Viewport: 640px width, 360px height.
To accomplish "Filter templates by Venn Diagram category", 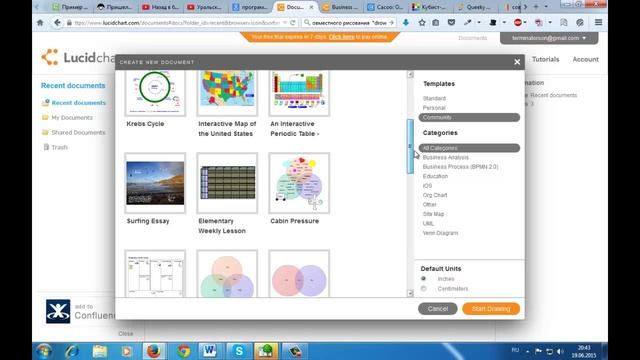I will pos(440,233).
